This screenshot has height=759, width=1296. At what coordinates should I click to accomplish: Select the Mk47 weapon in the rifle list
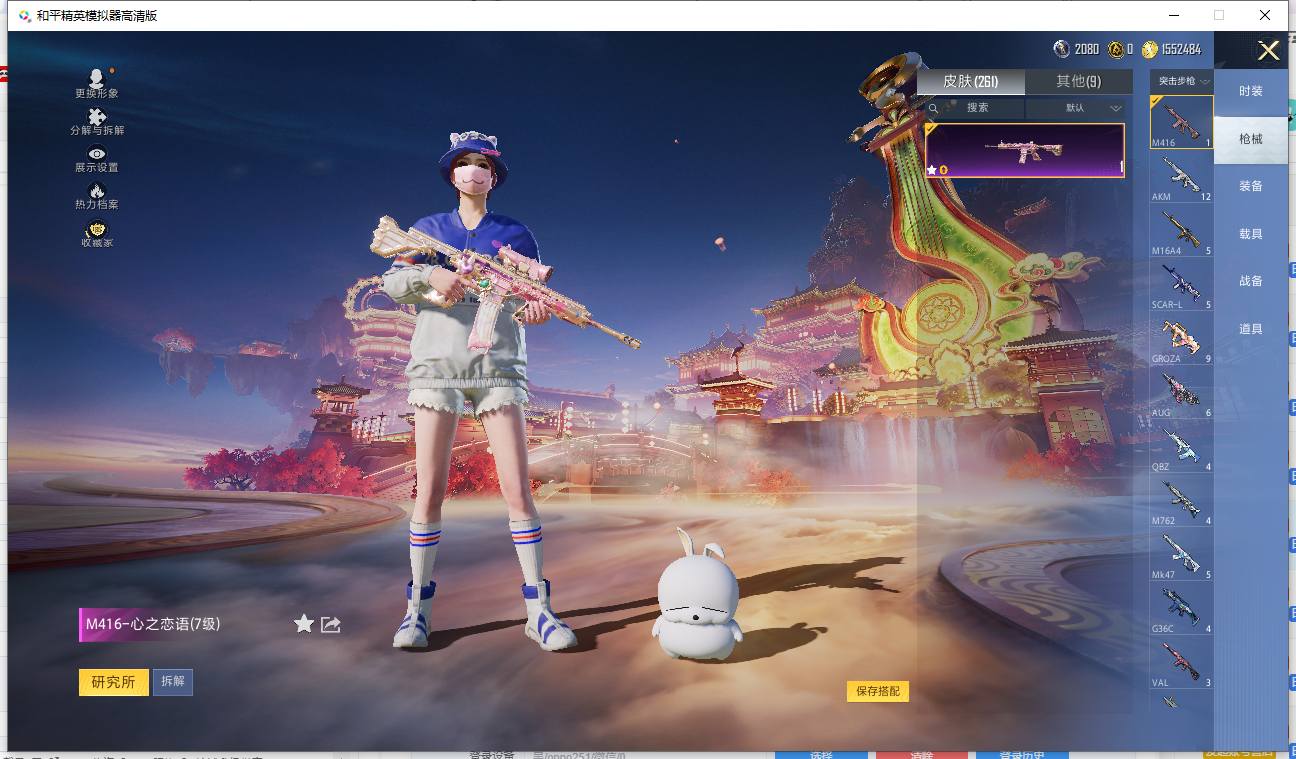tap(1181, 555)
